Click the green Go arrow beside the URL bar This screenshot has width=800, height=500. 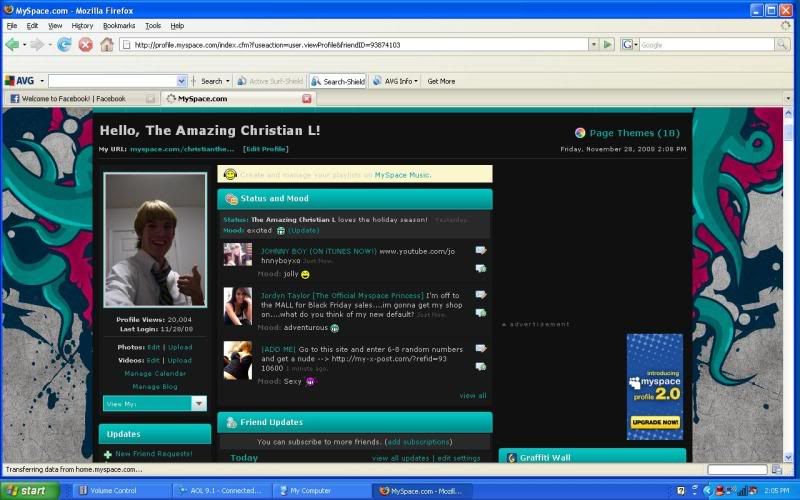coord(607,45)
